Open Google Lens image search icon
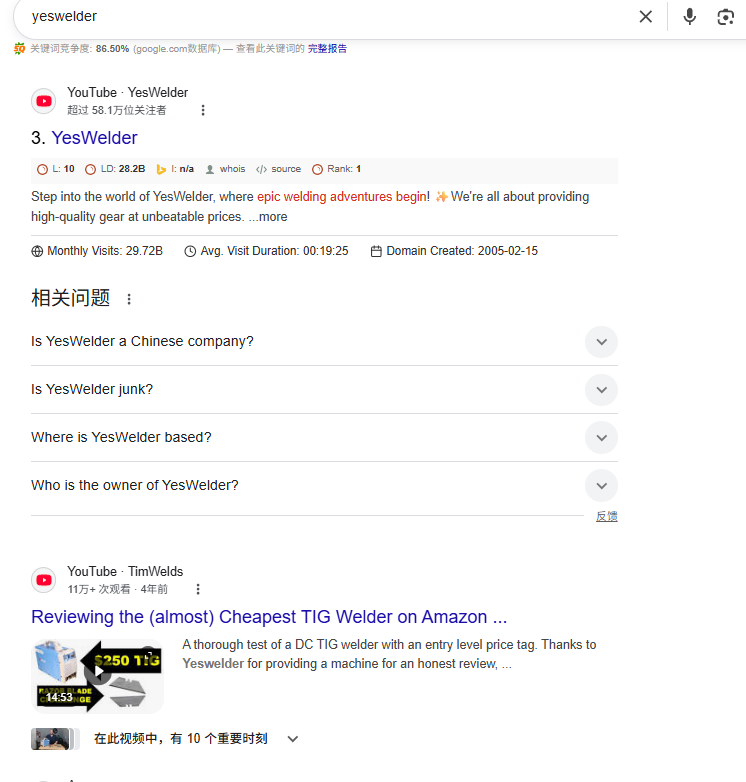The height and width of the screenshot is (782, 746). click(x=726, y=17)
